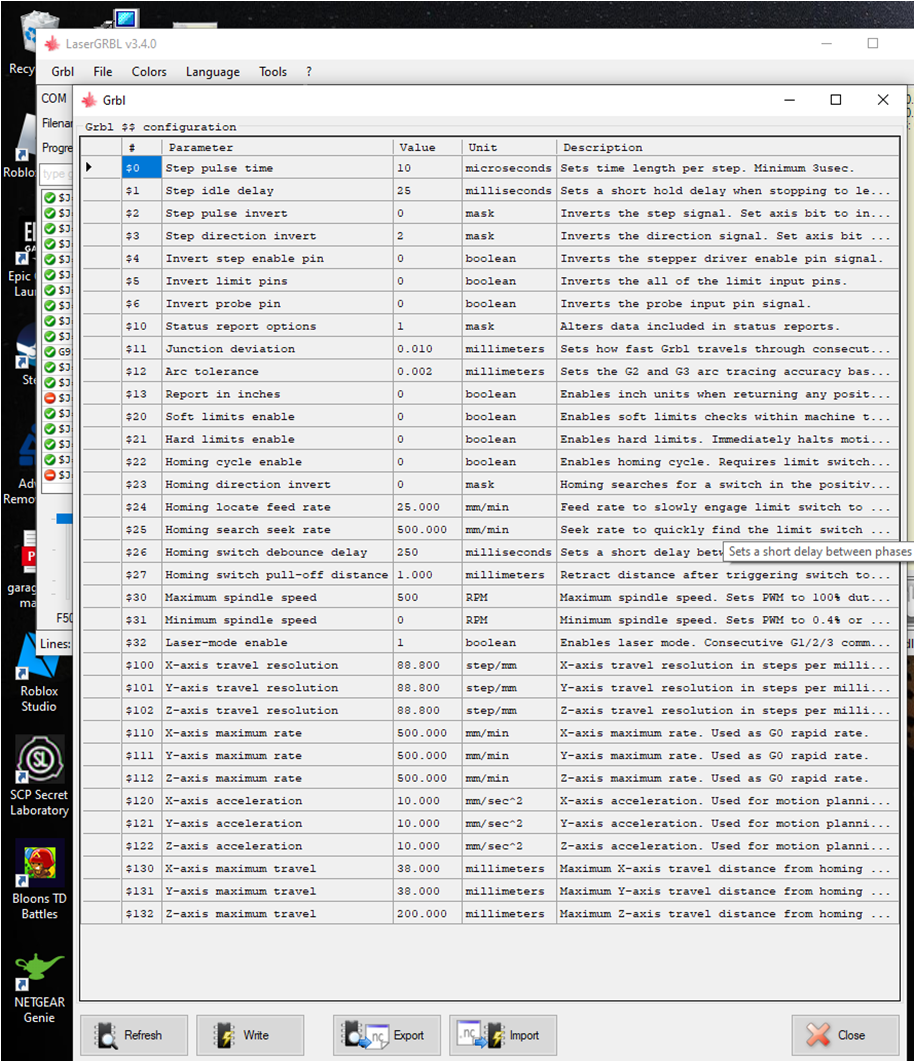Open the Tools menu

(x=273, y=72)
